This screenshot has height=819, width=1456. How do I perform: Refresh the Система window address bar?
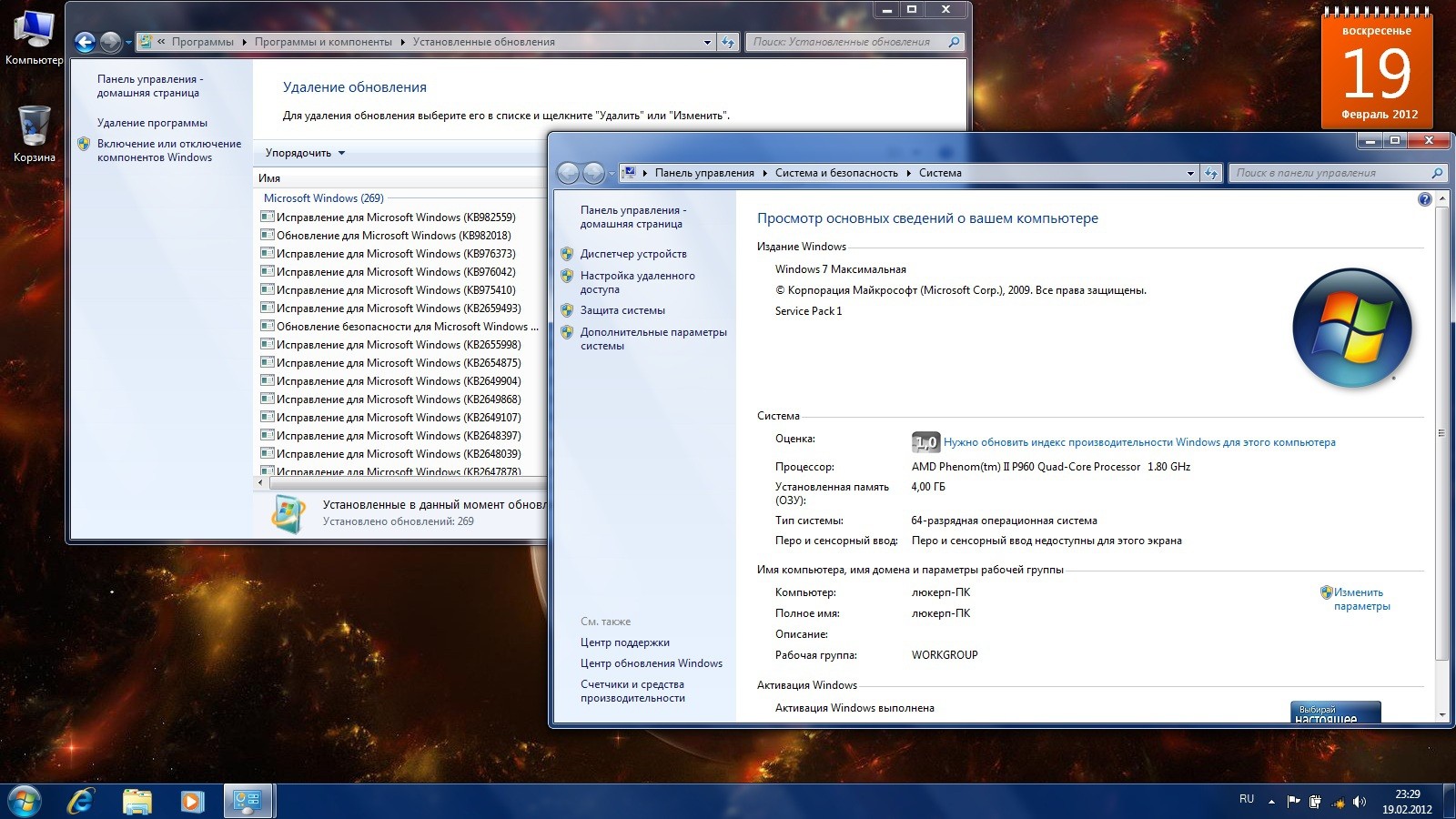click(1210, 173)
